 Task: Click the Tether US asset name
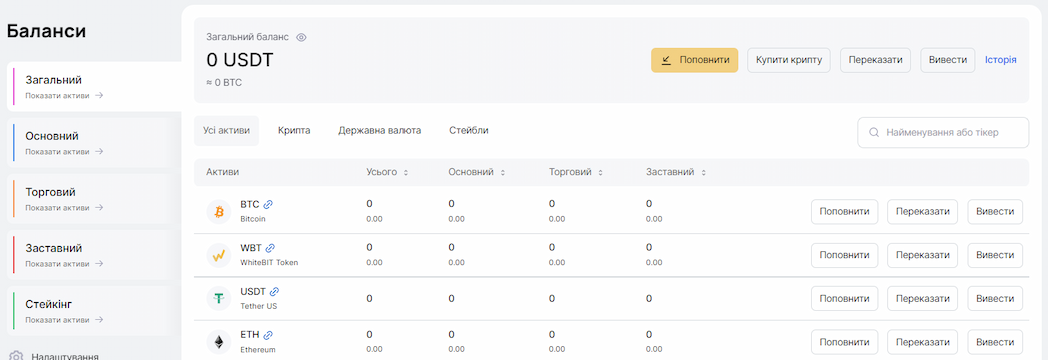pyautogui.click(x=258, y=306)
